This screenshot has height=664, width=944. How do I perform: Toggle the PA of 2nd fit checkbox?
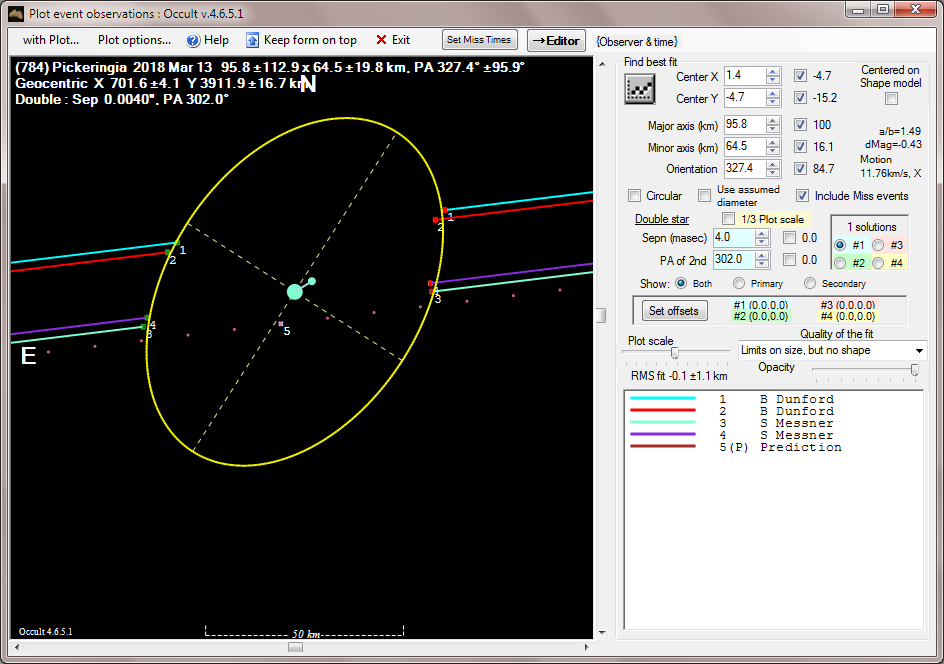[x=789, y=259]
